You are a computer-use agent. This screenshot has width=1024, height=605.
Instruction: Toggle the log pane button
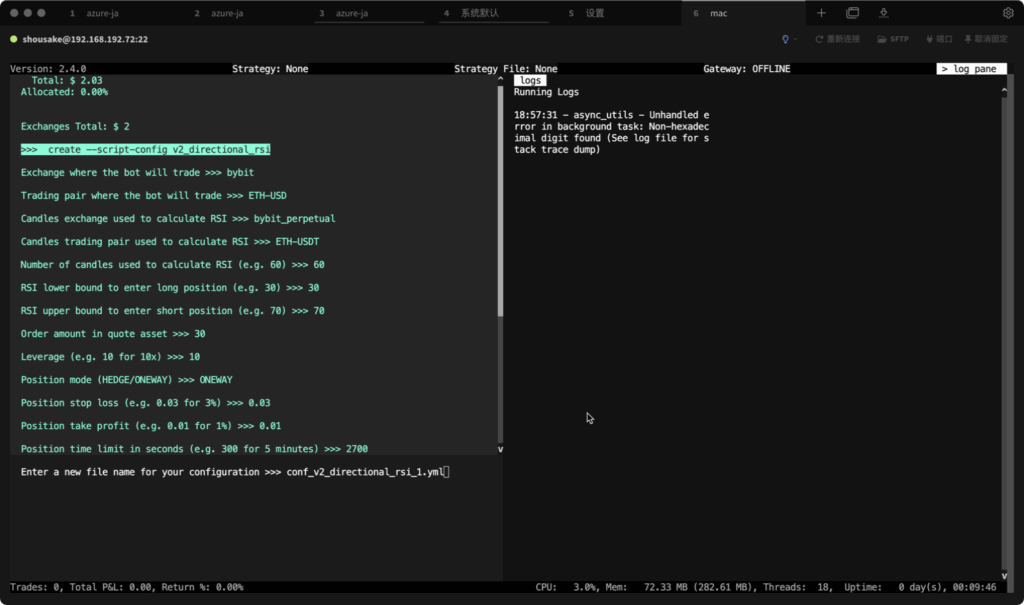point(969,69)
